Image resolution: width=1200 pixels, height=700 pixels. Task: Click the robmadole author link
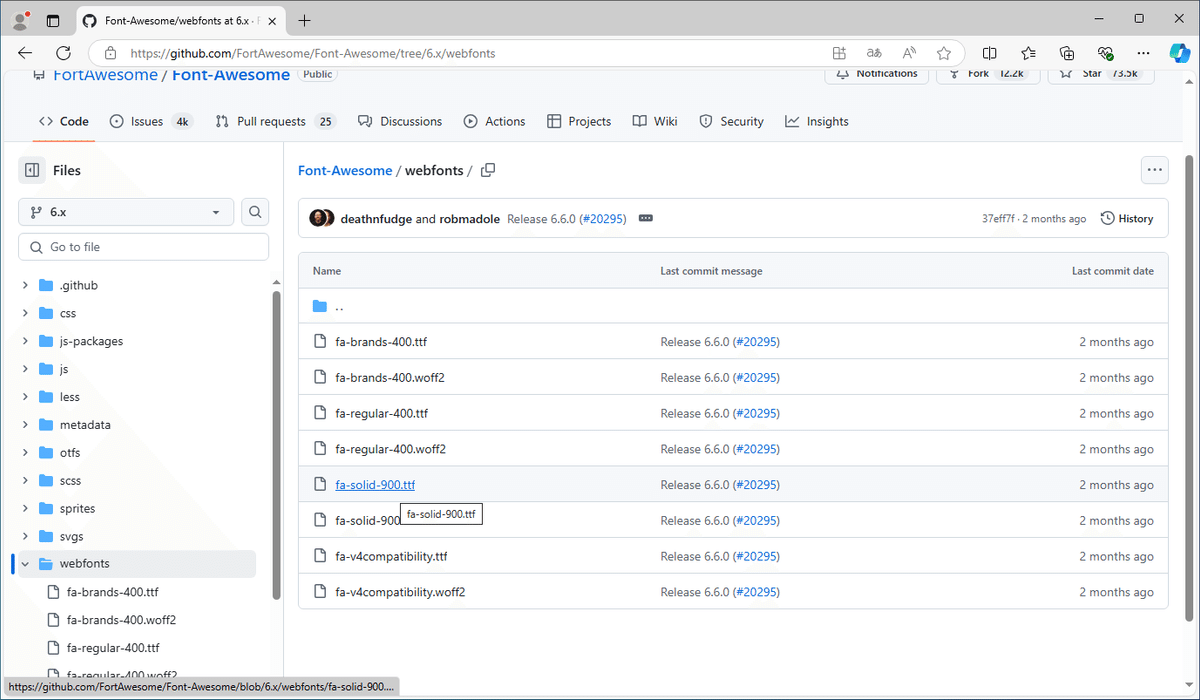click(x=471, y=219)
